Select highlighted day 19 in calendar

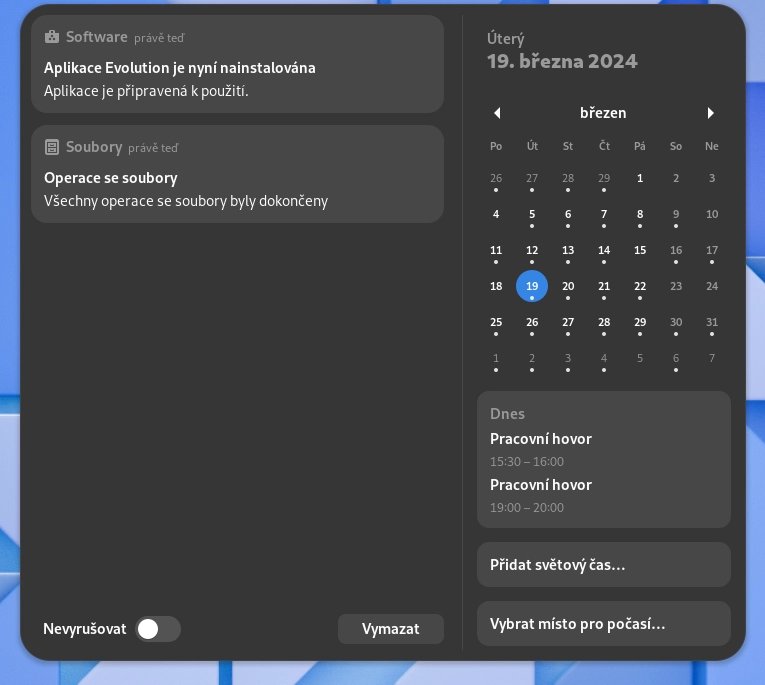[532, 286]
